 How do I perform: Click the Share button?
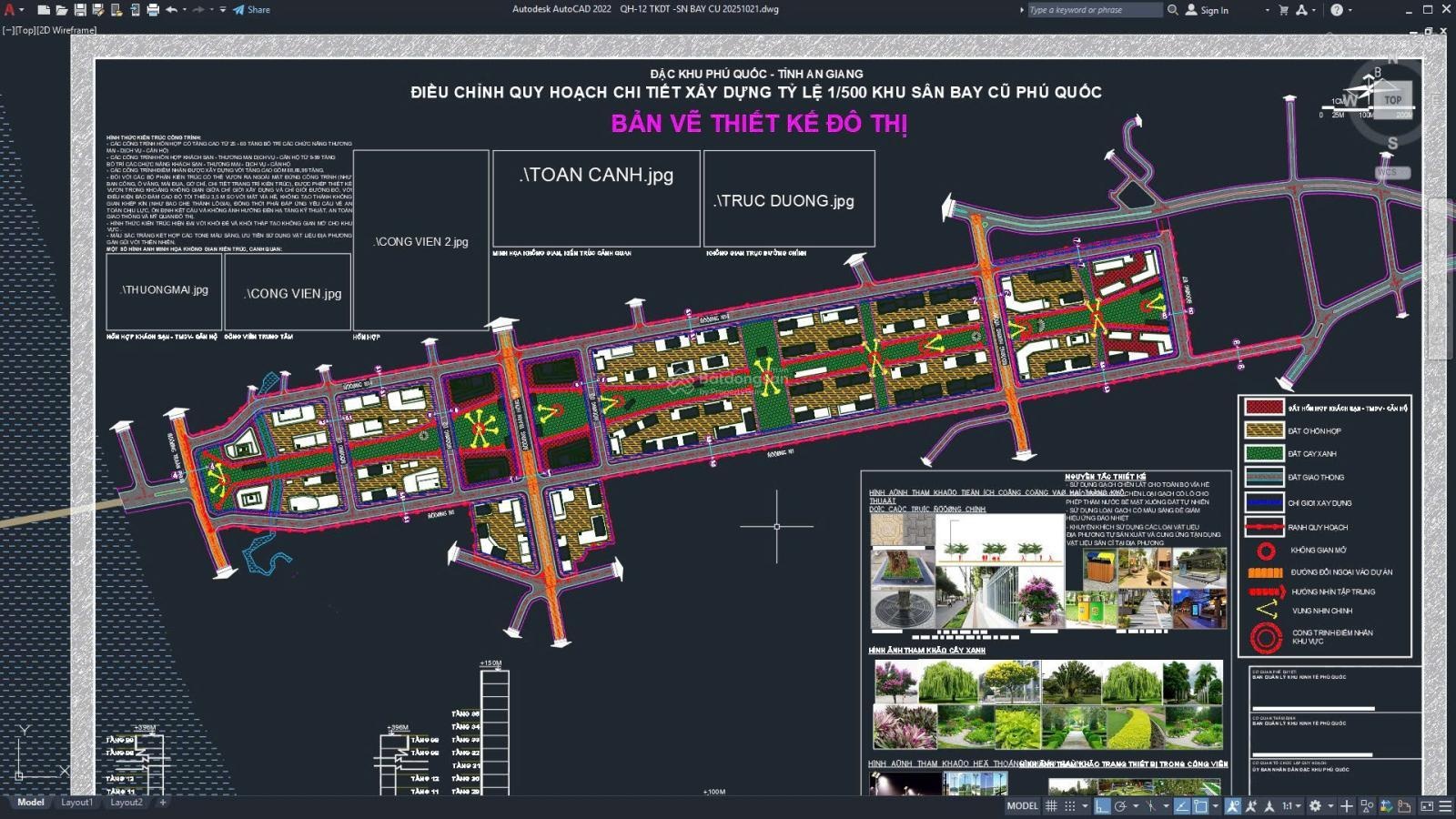252,10
